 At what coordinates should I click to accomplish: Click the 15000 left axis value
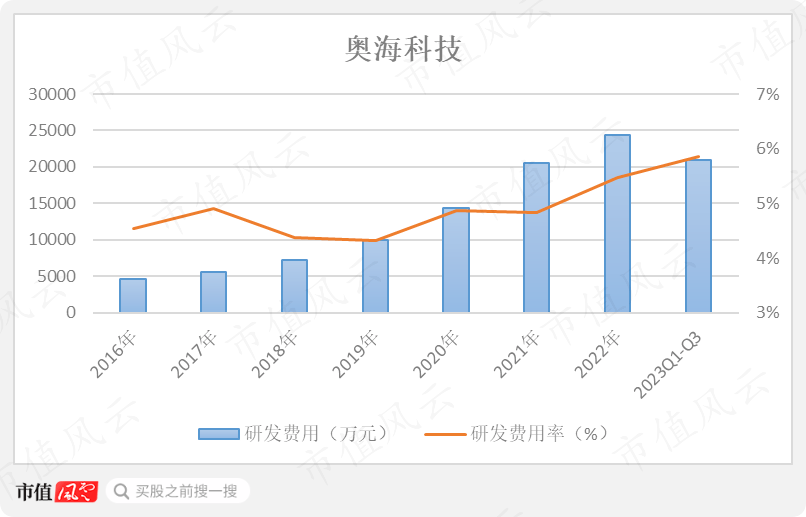(52, 203)
